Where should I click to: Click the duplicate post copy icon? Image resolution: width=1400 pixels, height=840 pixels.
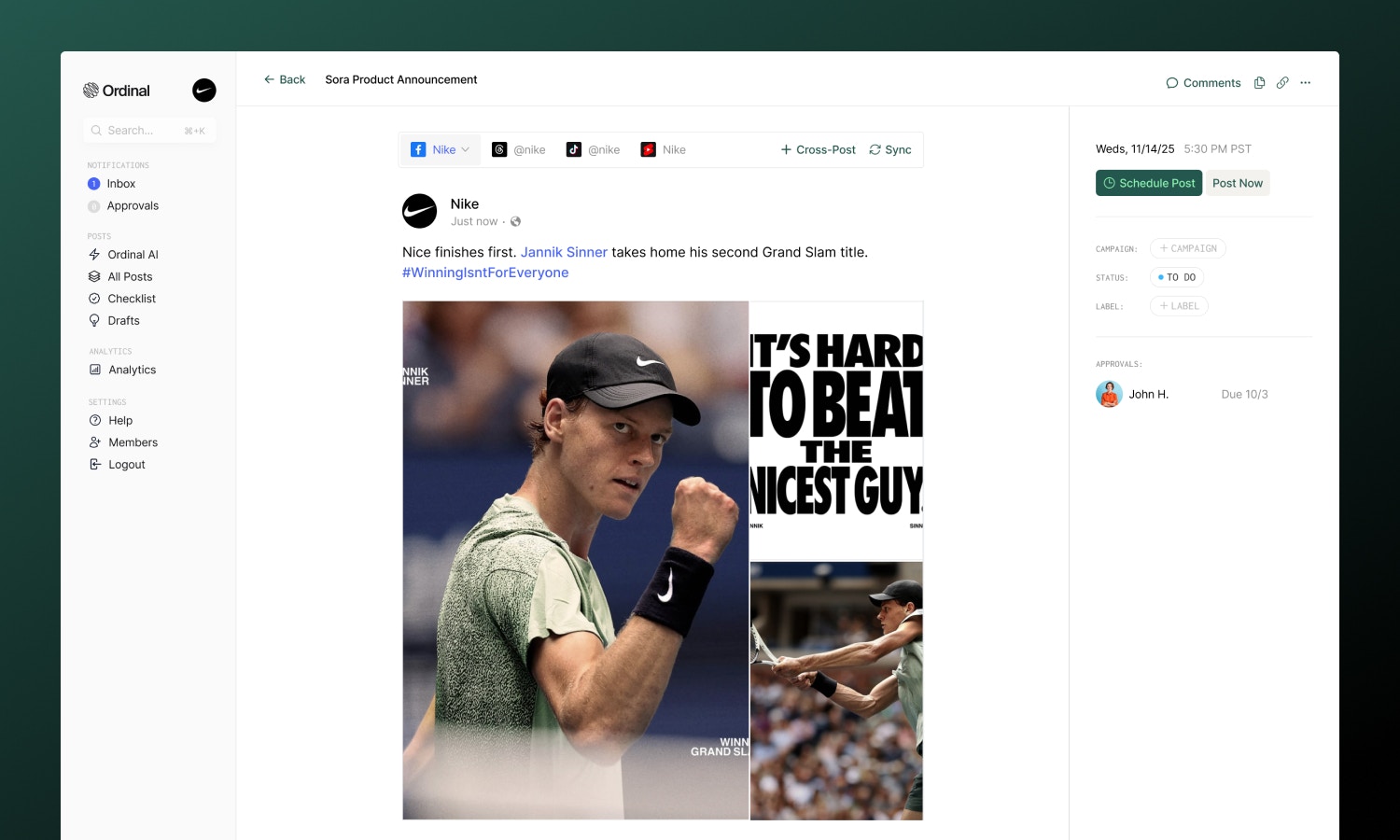pyautogui.click(x=1259, y=83)
